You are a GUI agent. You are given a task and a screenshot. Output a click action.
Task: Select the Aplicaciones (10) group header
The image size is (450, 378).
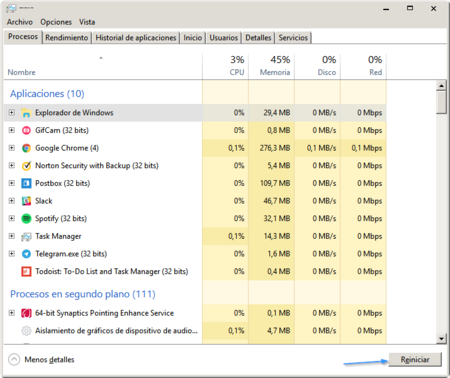click(x=47, y=94)
